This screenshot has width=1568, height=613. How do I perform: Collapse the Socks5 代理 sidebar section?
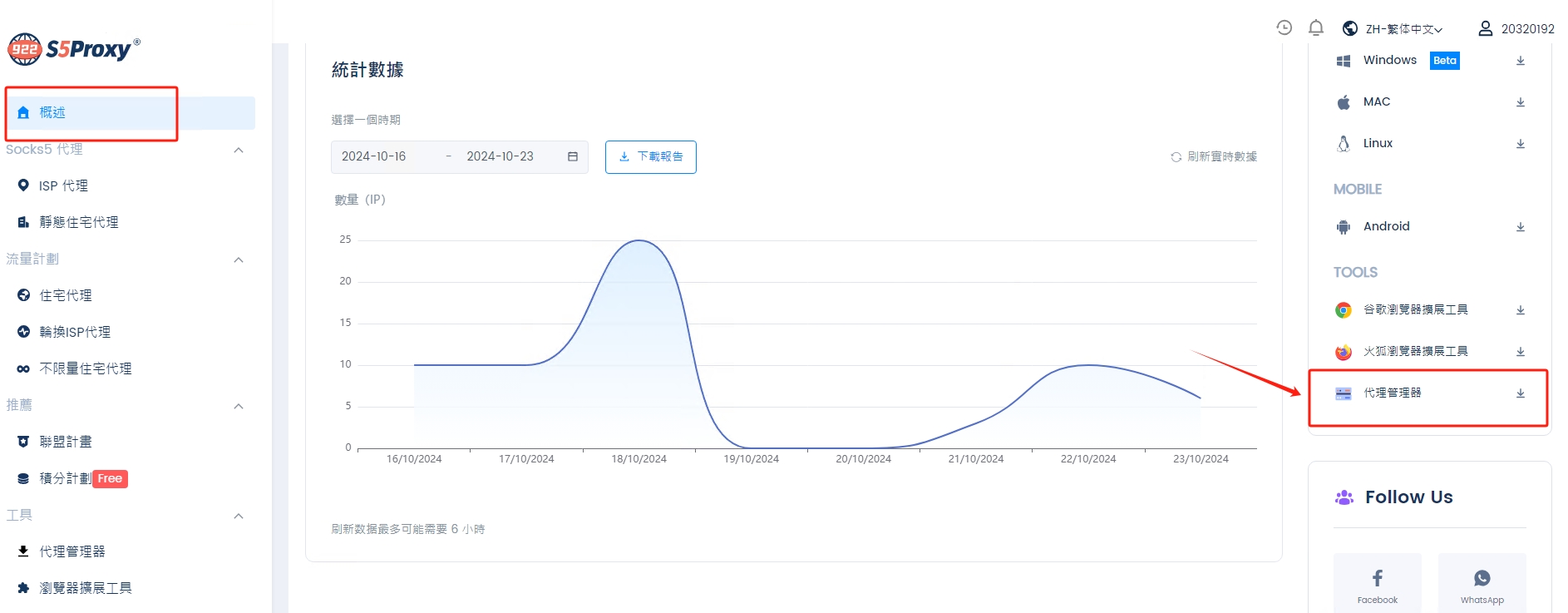[239, 151]
